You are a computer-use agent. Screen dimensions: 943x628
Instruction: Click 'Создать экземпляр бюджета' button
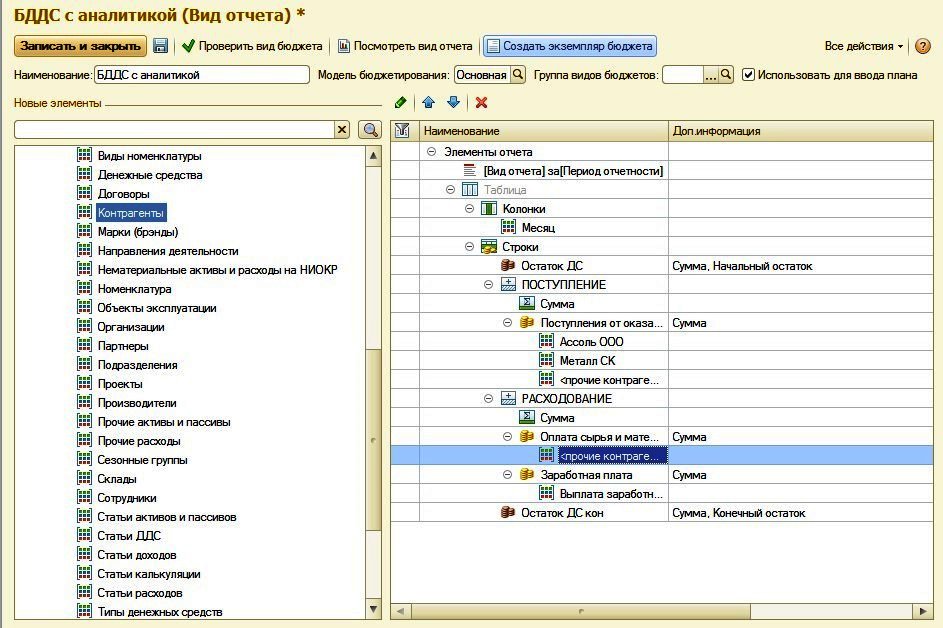tap(569, 46)
